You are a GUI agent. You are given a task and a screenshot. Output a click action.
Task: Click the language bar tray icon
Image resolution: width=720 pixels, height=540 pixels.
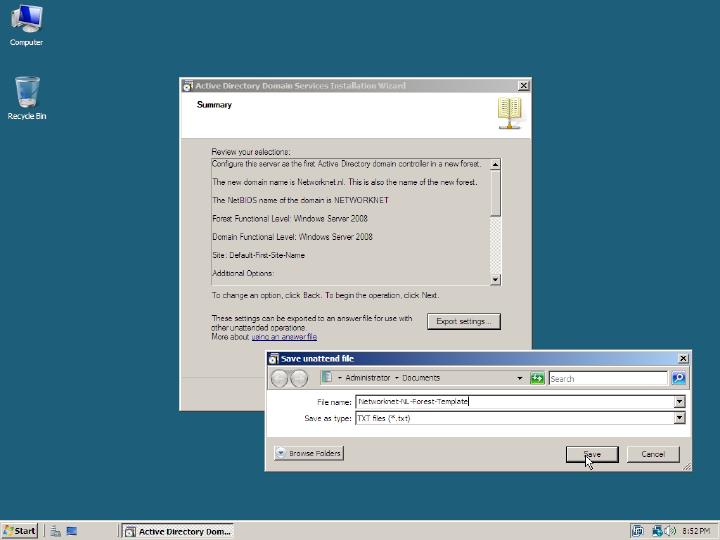click(637, 531)
